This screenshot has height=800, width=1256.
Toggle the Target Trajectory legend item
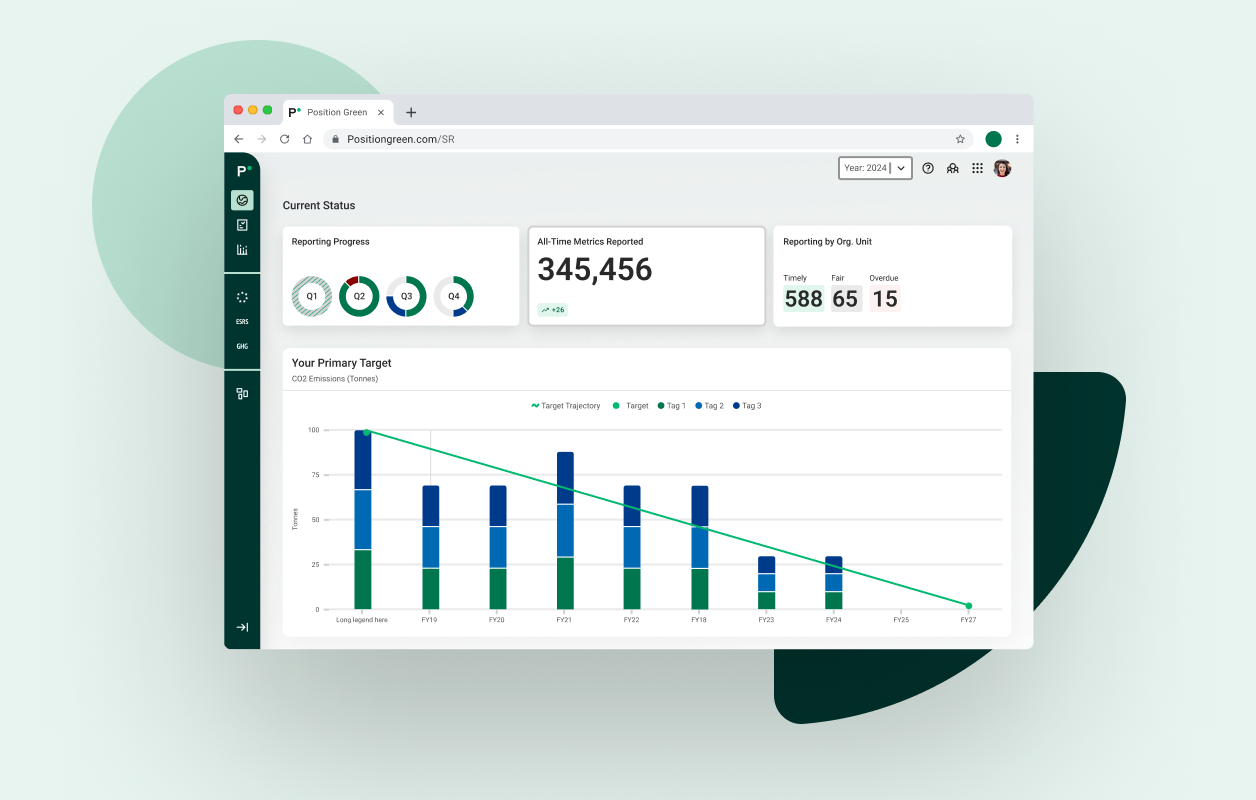565,405
